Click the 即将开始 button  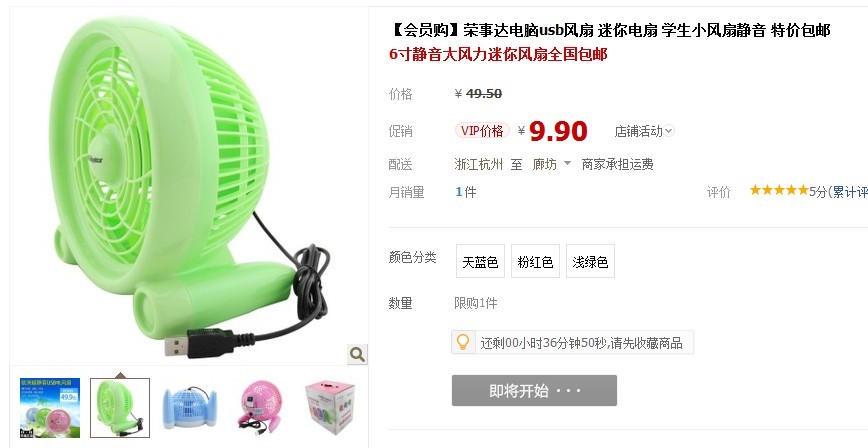[x=534, y=390]
